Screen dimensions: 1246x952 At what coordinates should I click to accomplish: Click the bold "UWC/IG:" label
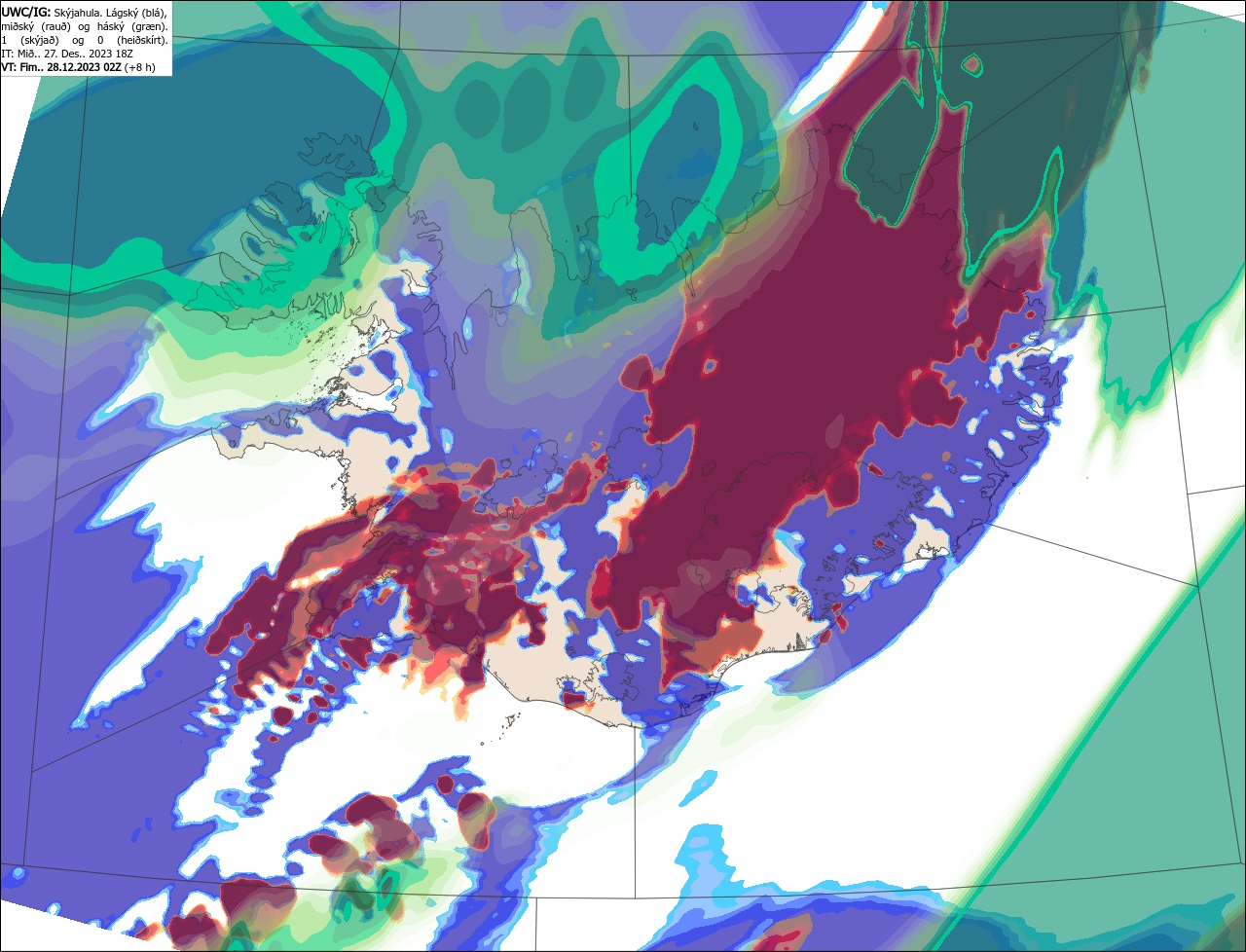click(x=26, y=13)
